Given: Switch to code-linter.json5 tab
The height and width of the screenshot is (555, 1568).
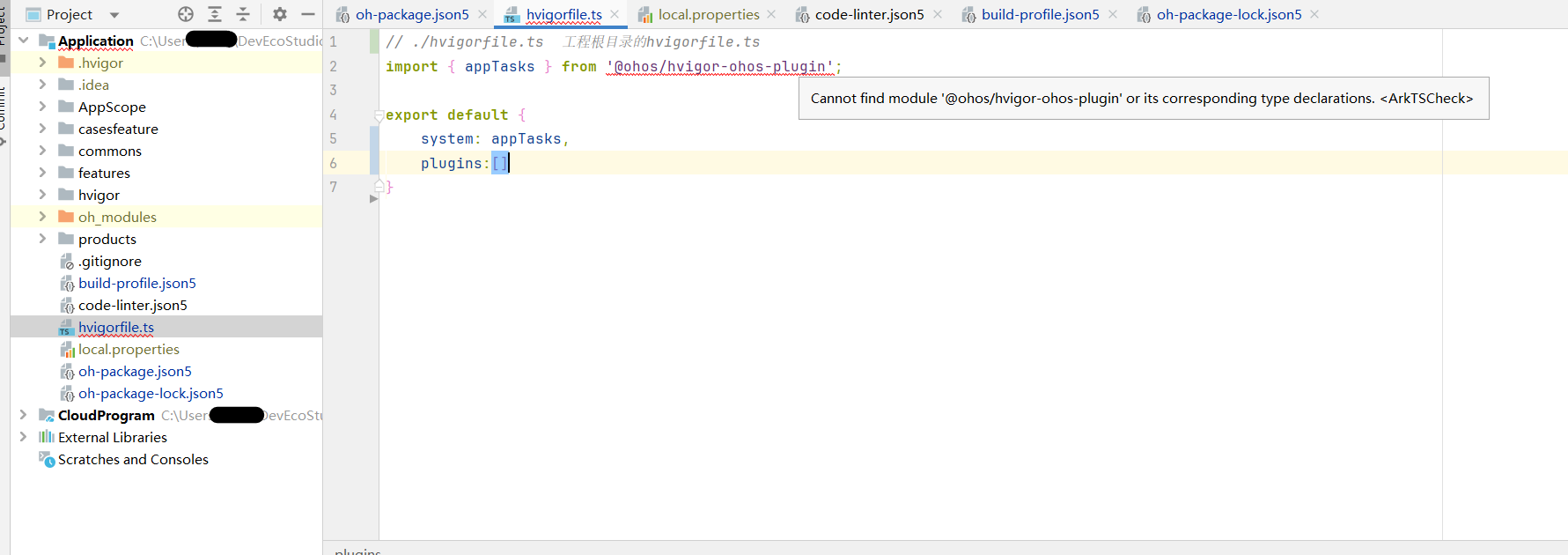Looking at the screenshot, I should pyautogui.click(x=870, y=14).
